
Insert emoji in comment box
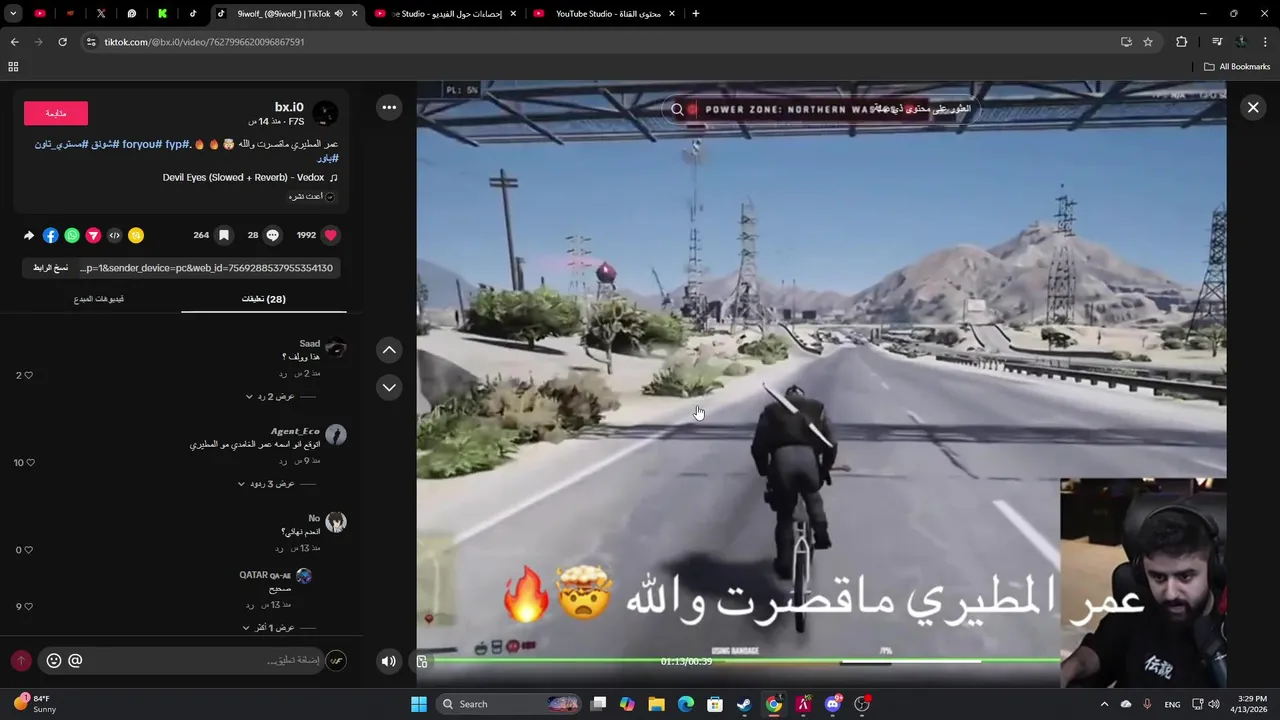pyautogui.click(x=54, y=660)
